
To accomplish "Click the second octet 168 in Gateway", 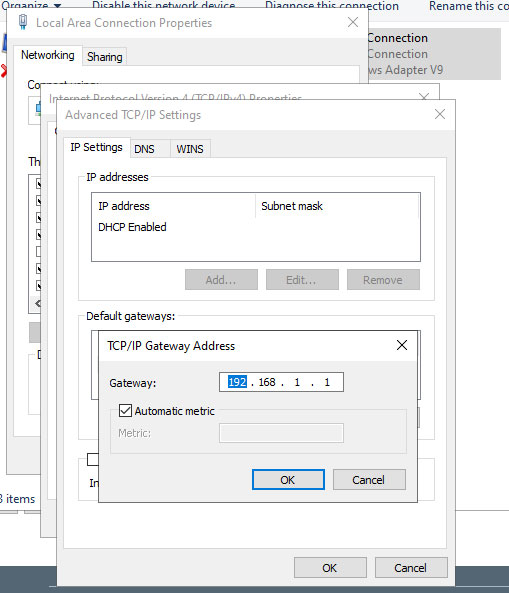I will (267, 382).
